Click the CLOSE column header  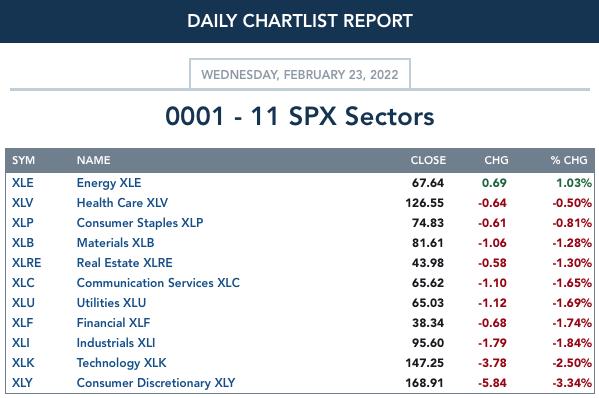(428, 160)
